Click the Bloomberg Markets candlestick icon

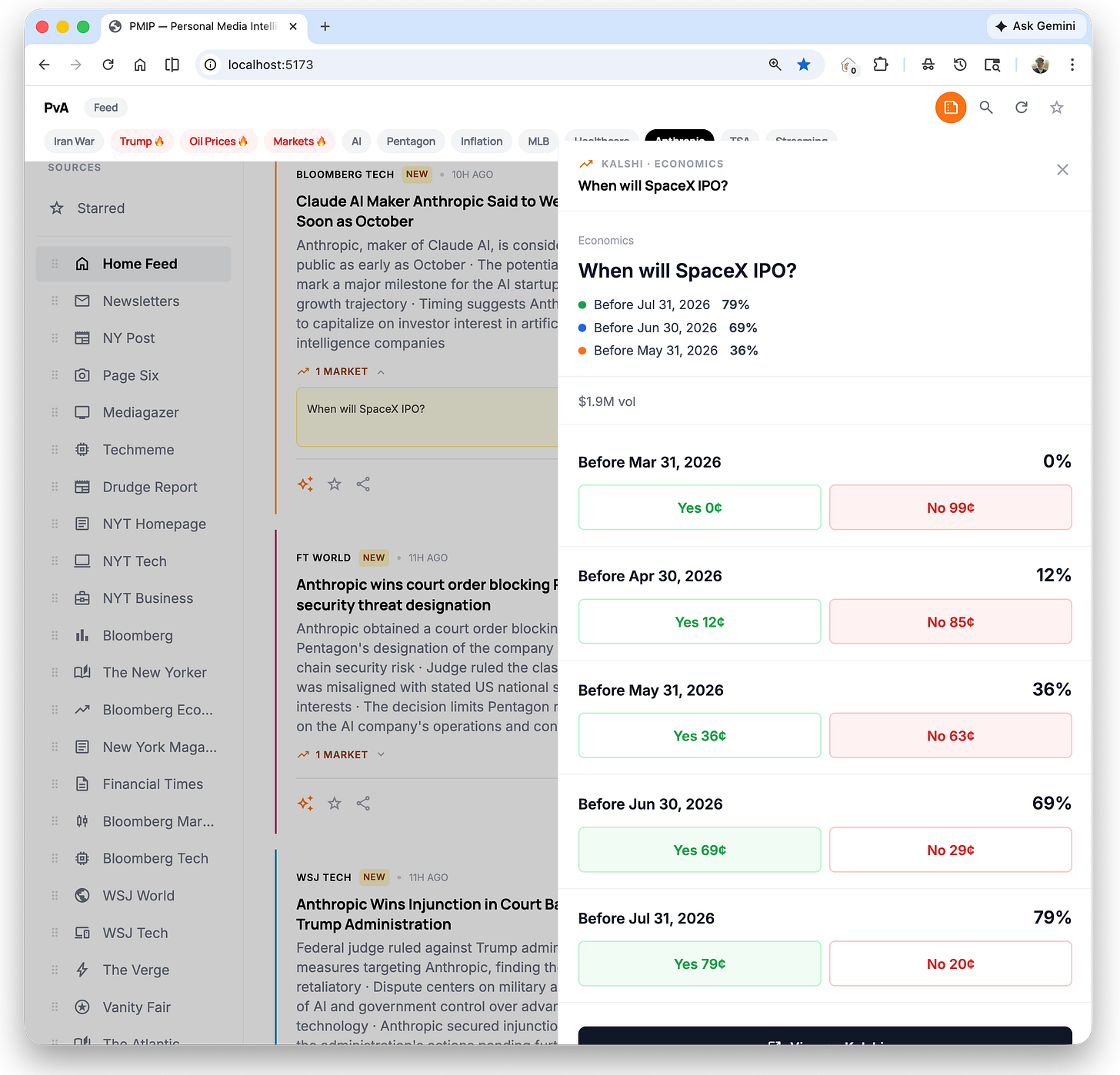(82, 821)
